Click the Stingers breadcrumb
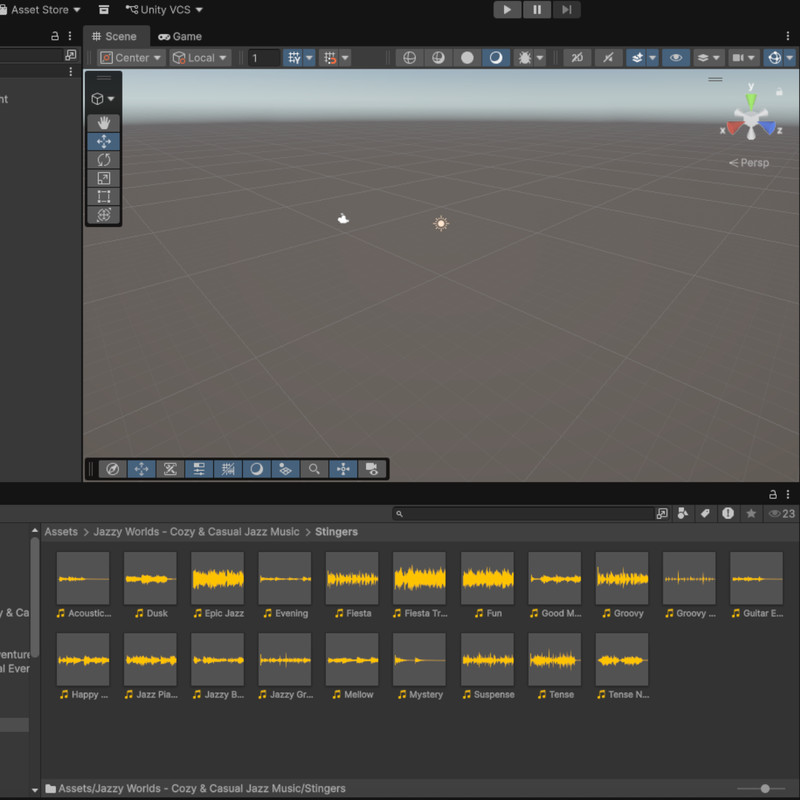 pos(336,532)
